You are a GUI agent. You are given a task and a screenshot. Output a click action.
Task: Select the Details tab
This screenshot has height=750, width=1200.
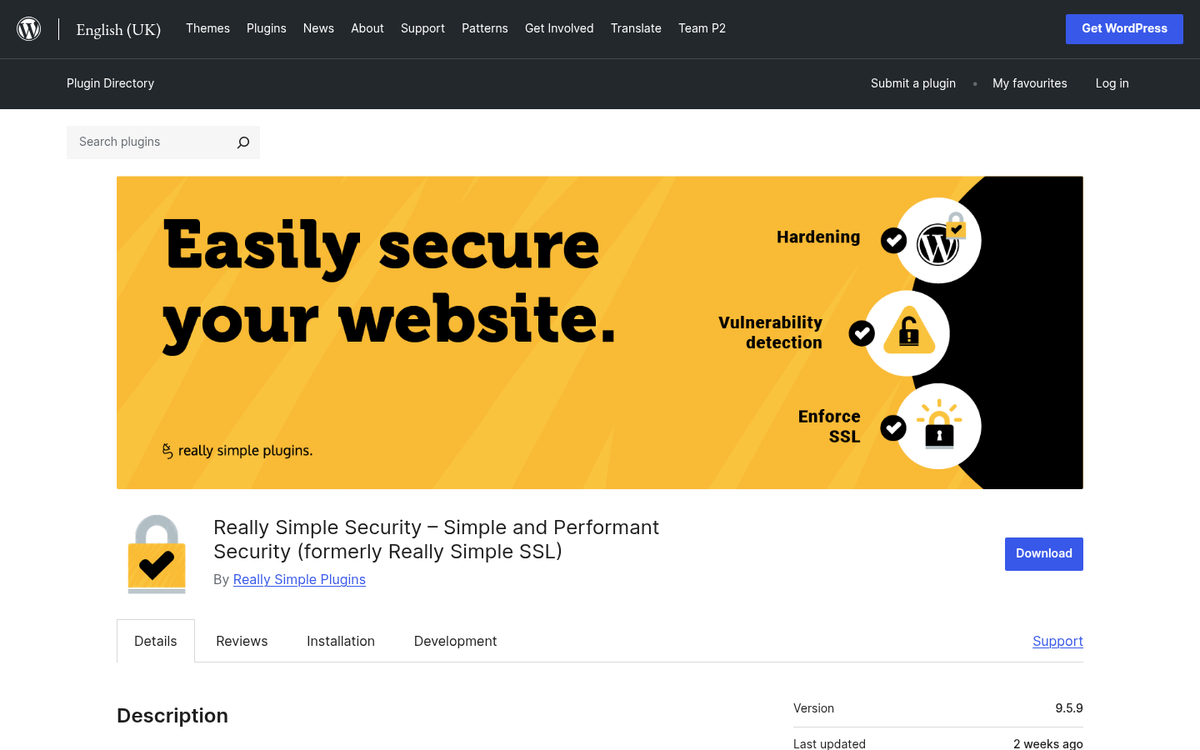click(155, 641)
